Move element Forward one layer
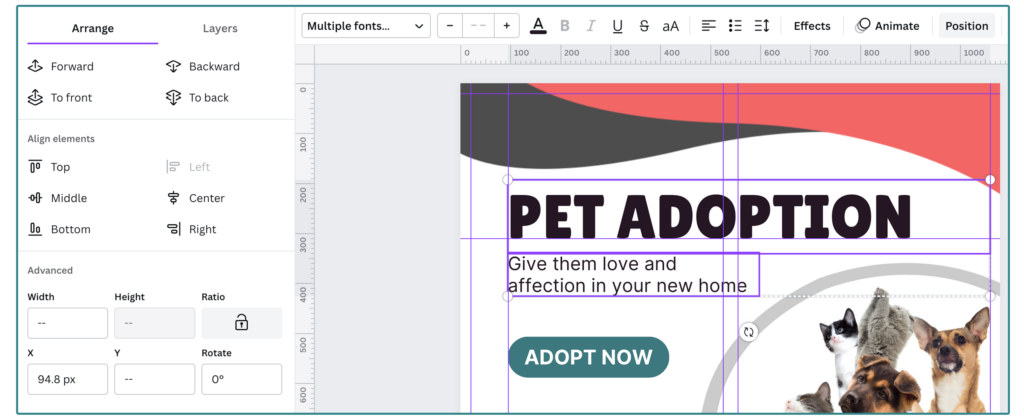Viewport: 1024px width, 420px height. click(x=61, y=66)
